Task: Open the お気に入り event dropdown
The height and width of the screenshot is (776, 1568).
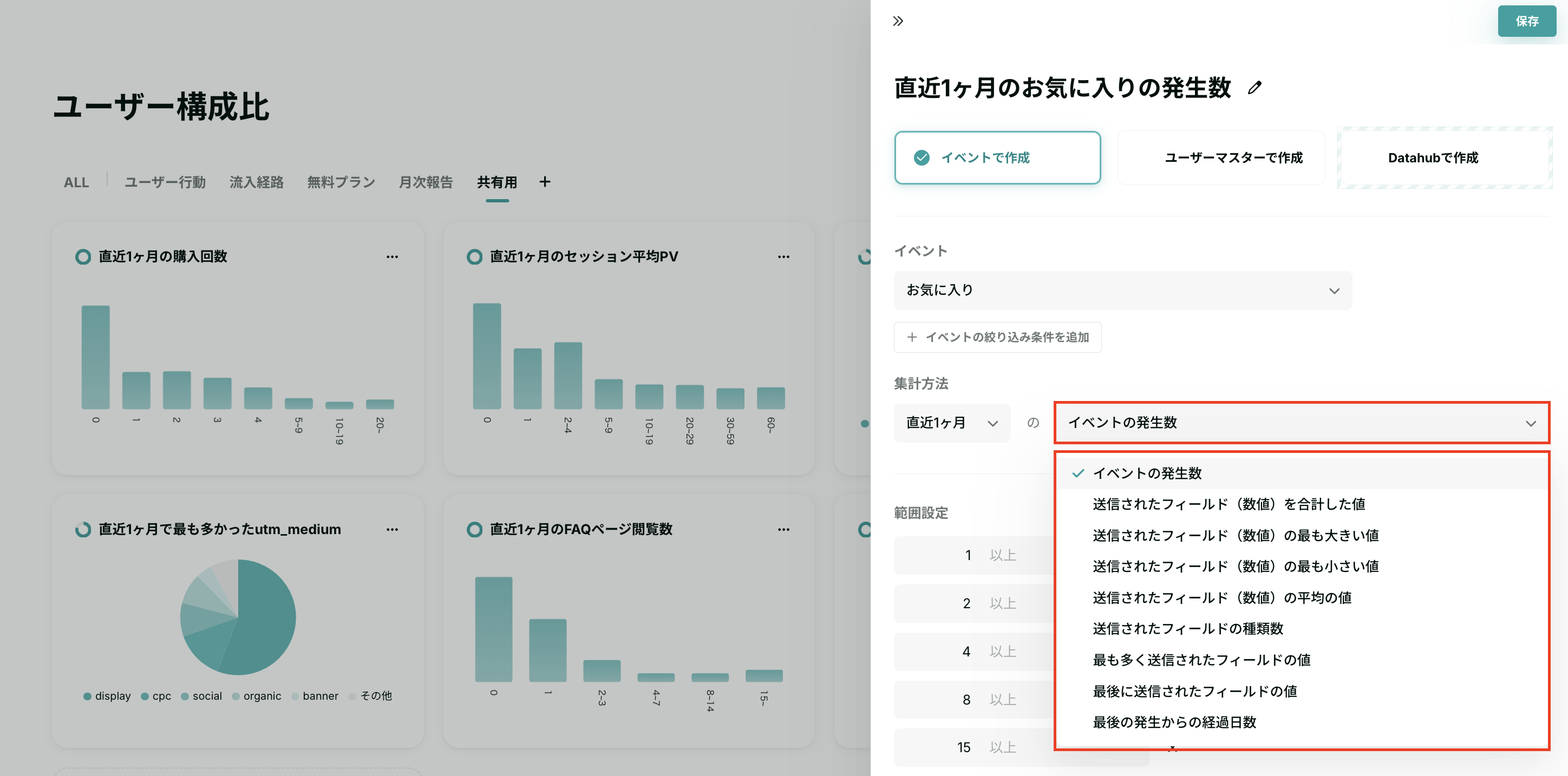Action: click(1122, 290)
